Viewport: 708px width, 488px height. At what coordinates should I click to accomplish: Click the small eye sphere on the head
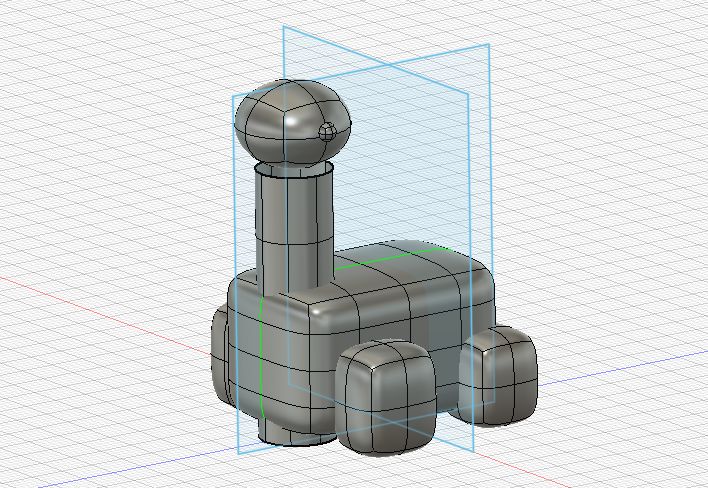coord(327,132)
